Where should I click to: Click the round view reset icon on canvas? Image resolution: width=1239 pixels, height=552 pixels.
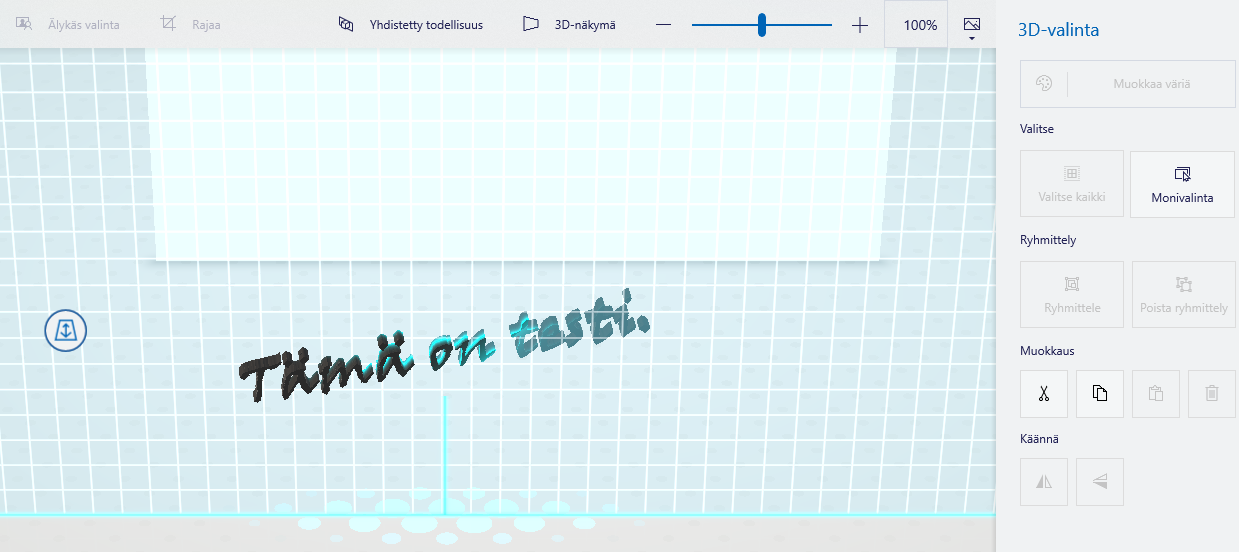[66, 330]
